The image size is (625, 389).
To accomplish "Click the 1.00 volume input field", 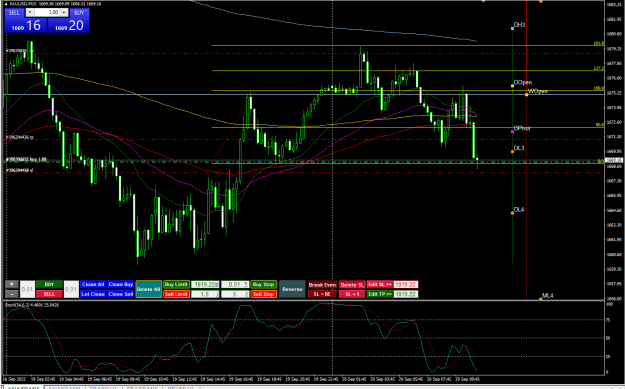I will tap(47, 13).
